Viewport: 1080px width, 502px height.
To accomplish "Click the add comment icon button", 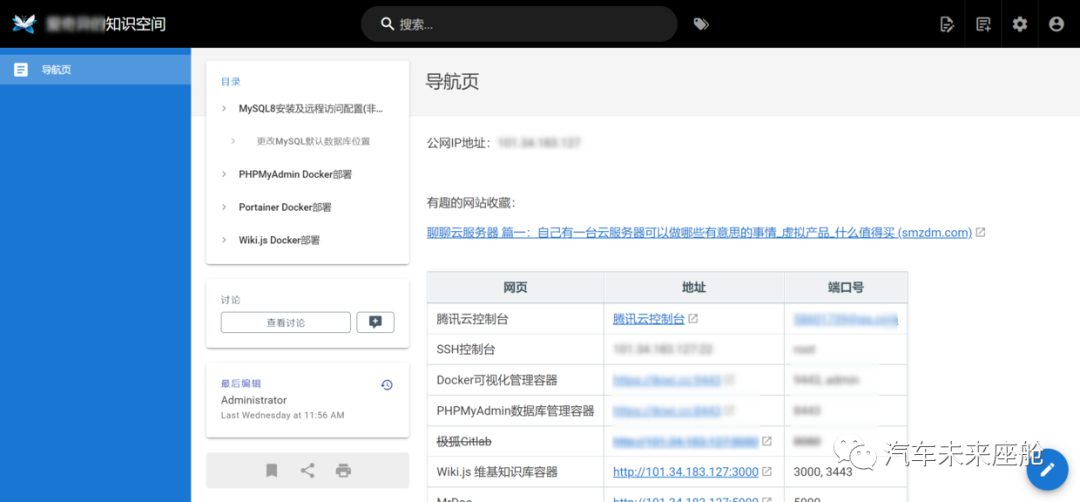I will tap(375, 322).
